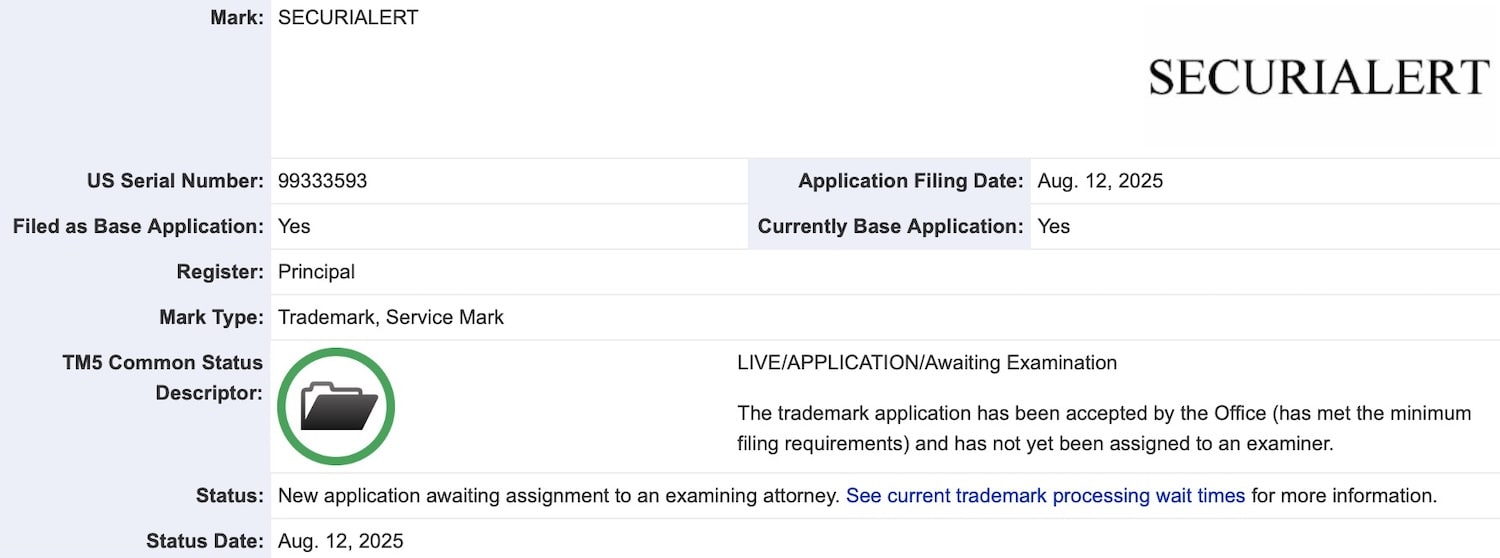This screenshot has height=558, width=1500.
Task: Click the Application Filing Date value Aug. 12, 2025
Action: point(1100,181)
